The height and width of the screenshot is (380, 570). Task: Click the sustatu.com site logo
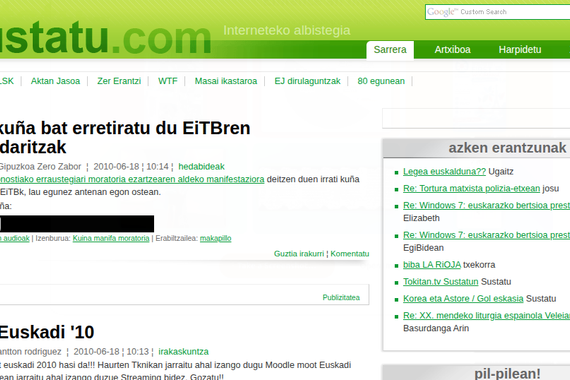pyautogui.click(x=105, y=38)
